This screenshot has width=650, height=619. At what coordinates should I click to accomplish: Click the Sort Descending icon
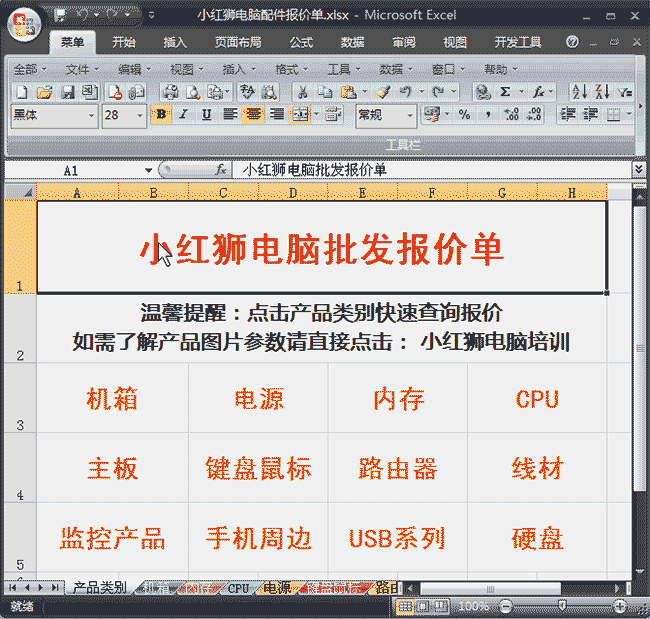(x=602, y=92)
